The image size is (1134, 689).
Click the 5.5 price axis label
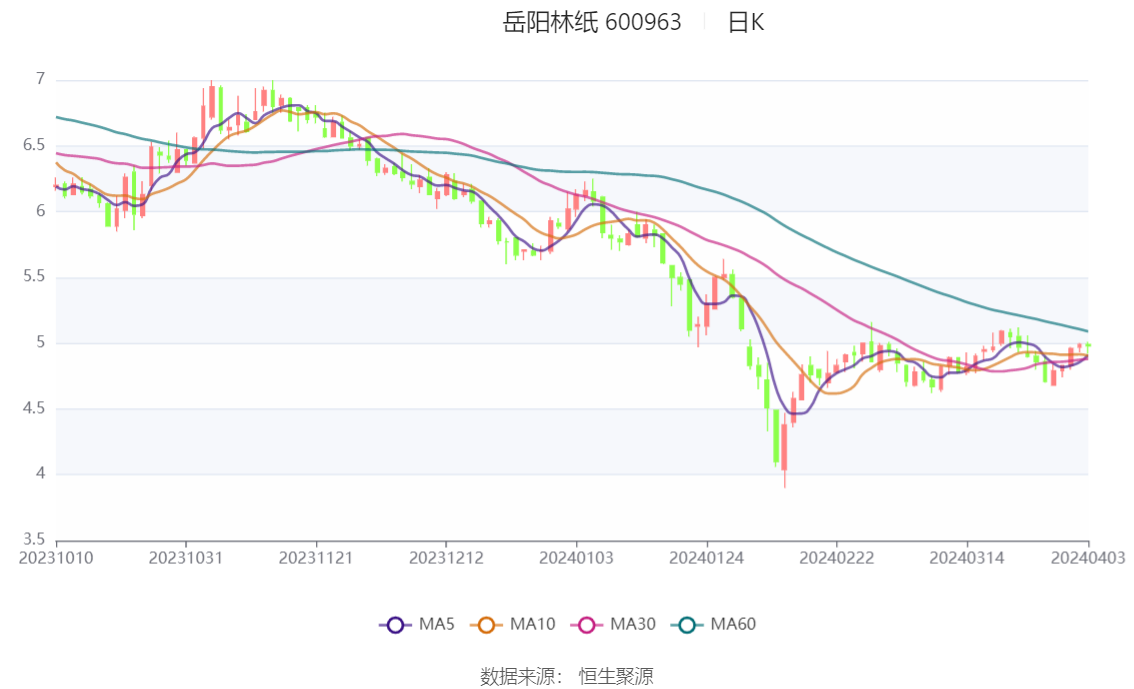(x=34, y=277)
